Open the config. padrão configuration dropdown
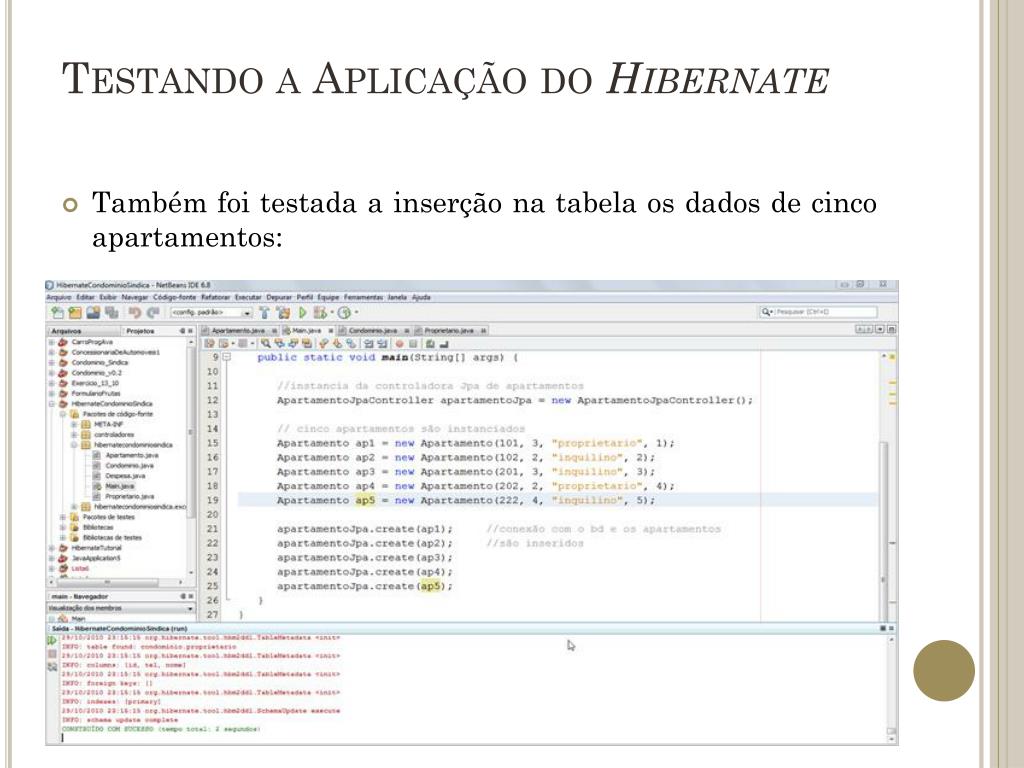1024x768 pixels. coord(247,312)
